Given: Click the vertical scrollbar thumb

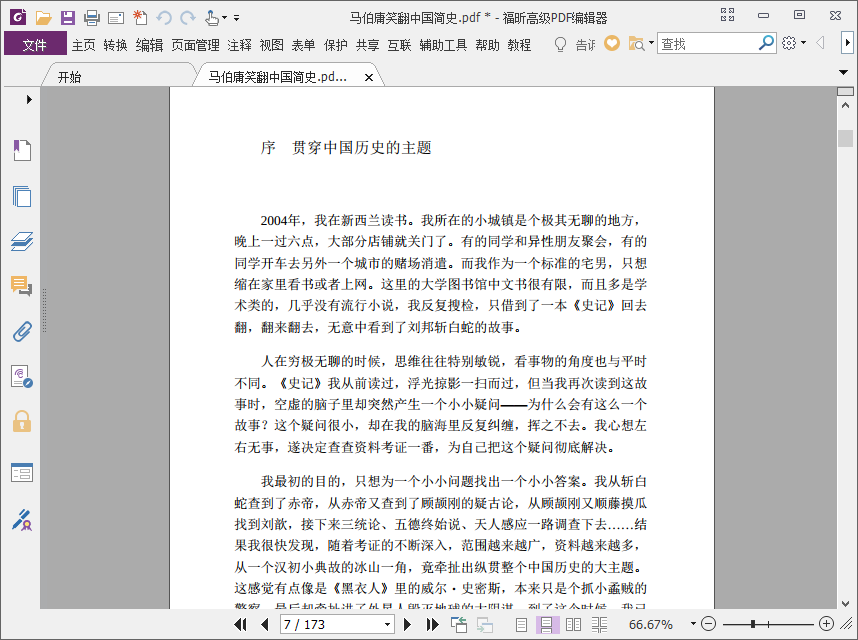Looking at the screenshot, I should [845, 138].
